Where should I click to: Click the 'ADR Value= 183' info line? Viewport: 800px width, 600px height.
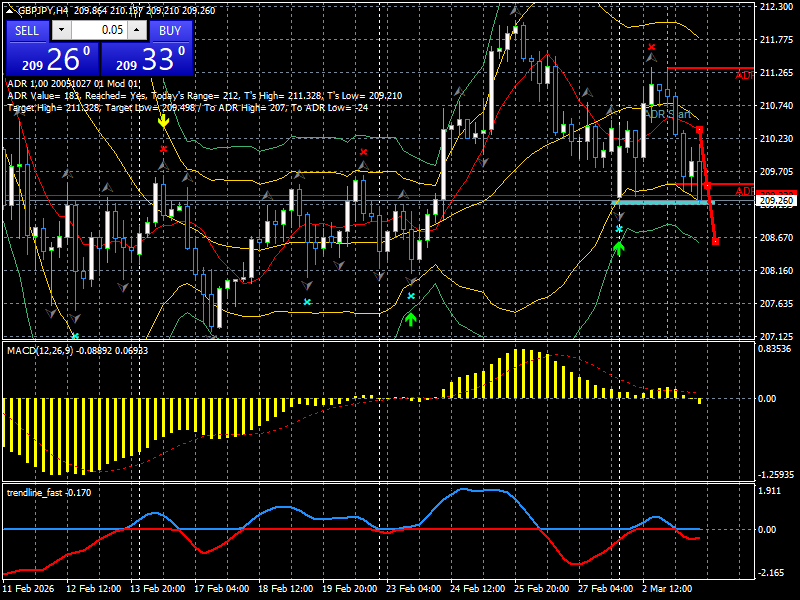pyautogui.click(x=205, y=95)
